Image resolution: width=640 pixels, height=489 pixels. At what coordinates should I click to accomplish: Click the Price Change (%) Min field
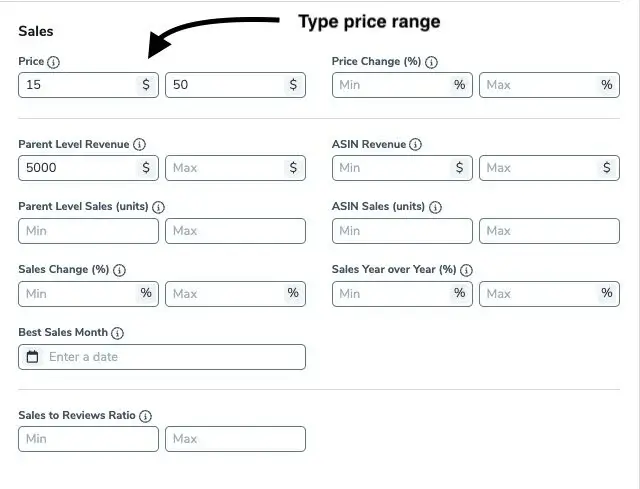(390, 85)
